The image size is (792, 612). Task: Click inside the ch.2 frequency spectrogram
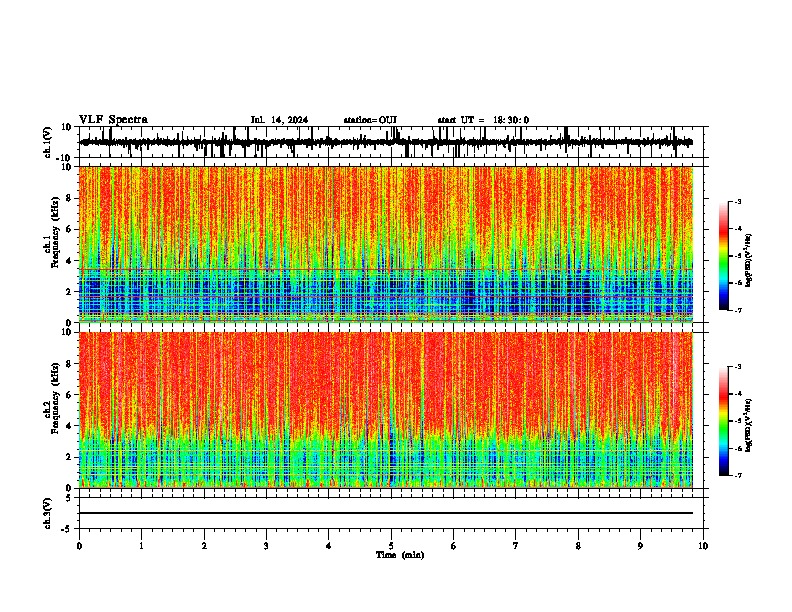point(386,410)
